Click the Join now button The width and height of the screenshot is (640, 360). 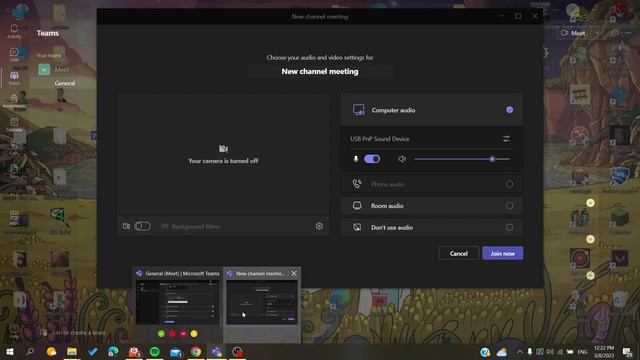(502, 253)
